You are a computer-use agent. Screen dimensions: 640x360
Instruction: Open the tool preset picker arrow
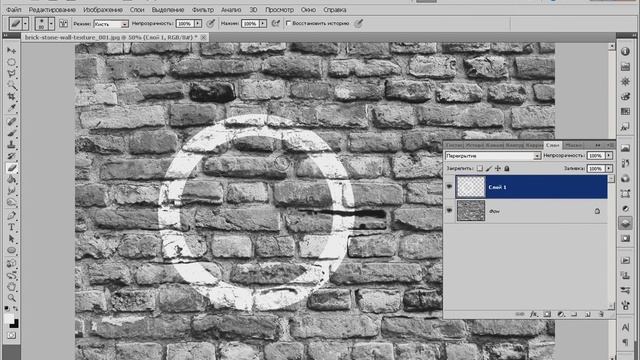tap(25, 24)
